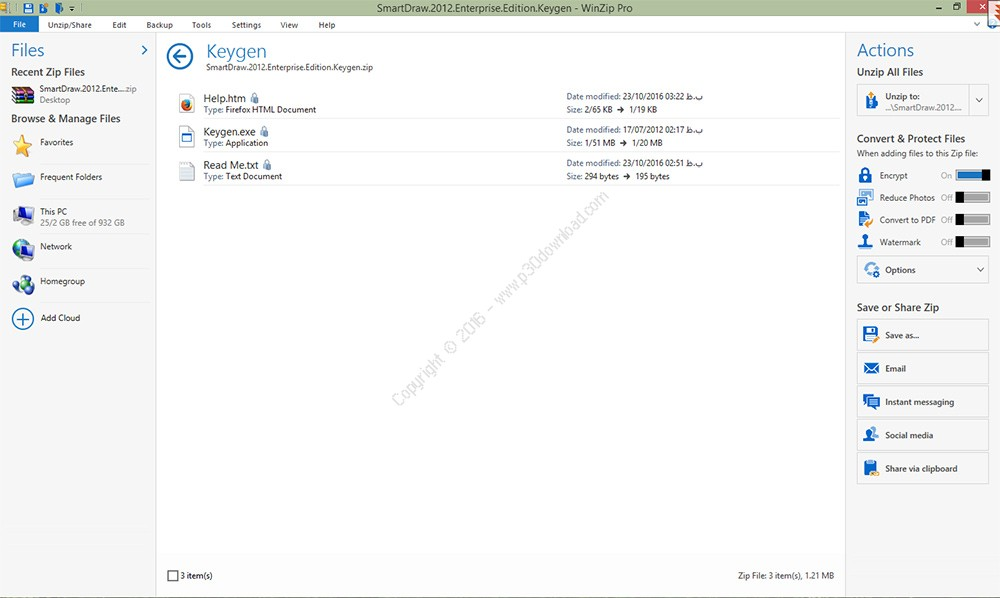Open the File tab
The height and width of the screenshot is (598, 1000).
click(x=19, y=24)
